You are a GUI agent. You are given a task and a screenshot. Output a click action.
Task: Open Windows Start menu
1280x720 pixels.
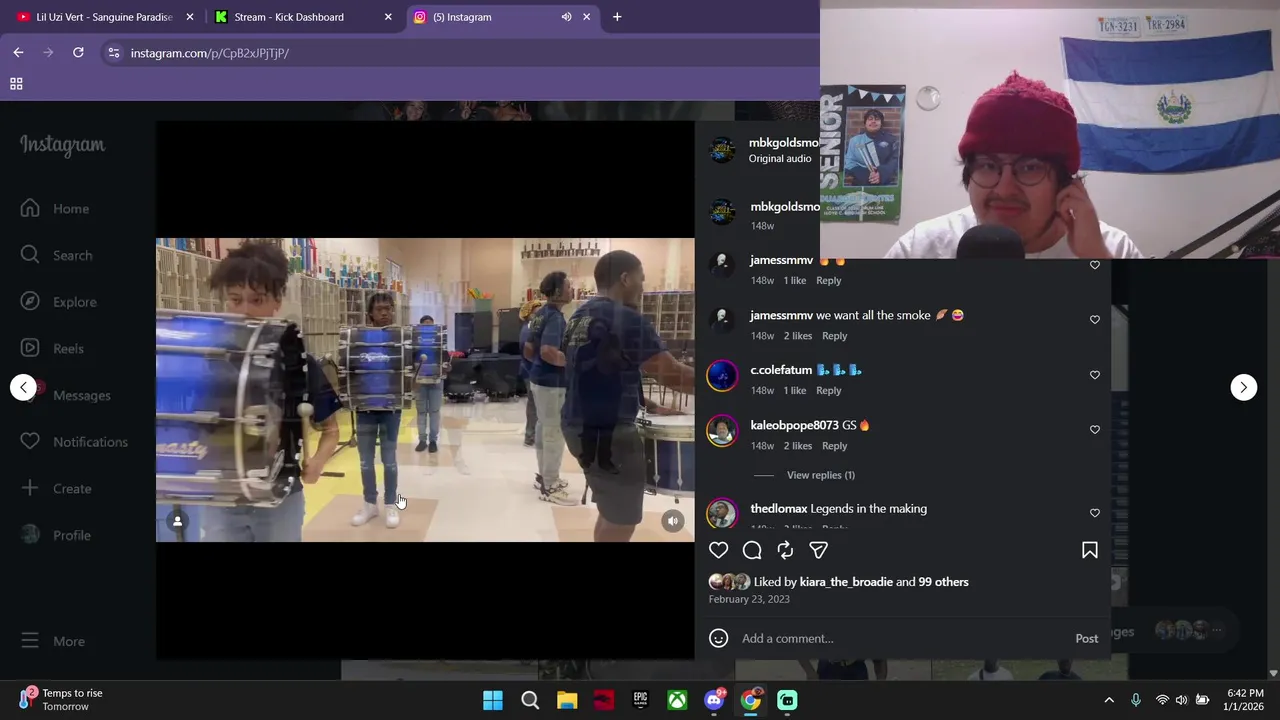pyautogui.click(x=493, y=700)
